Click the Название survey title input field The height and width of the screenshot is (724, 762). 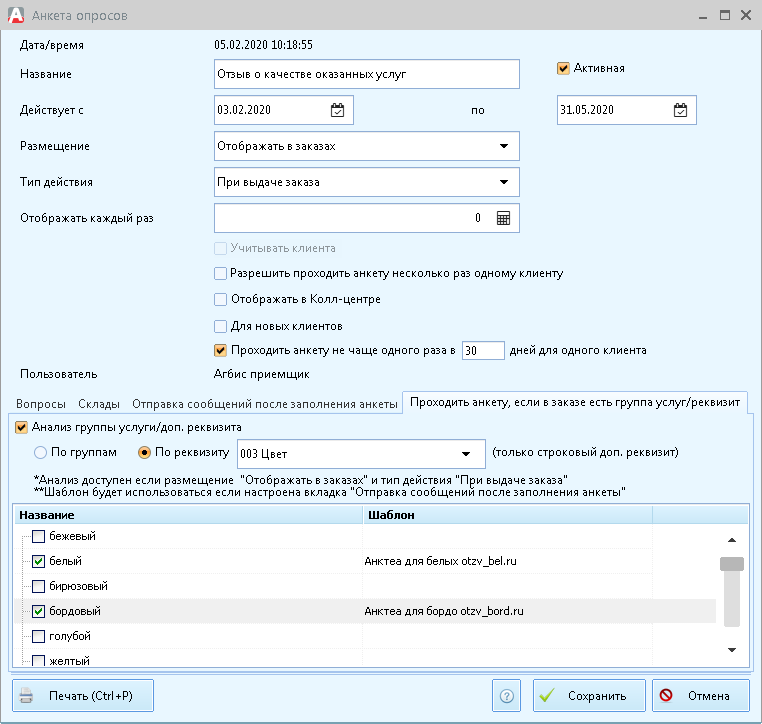tap(367, 74)
